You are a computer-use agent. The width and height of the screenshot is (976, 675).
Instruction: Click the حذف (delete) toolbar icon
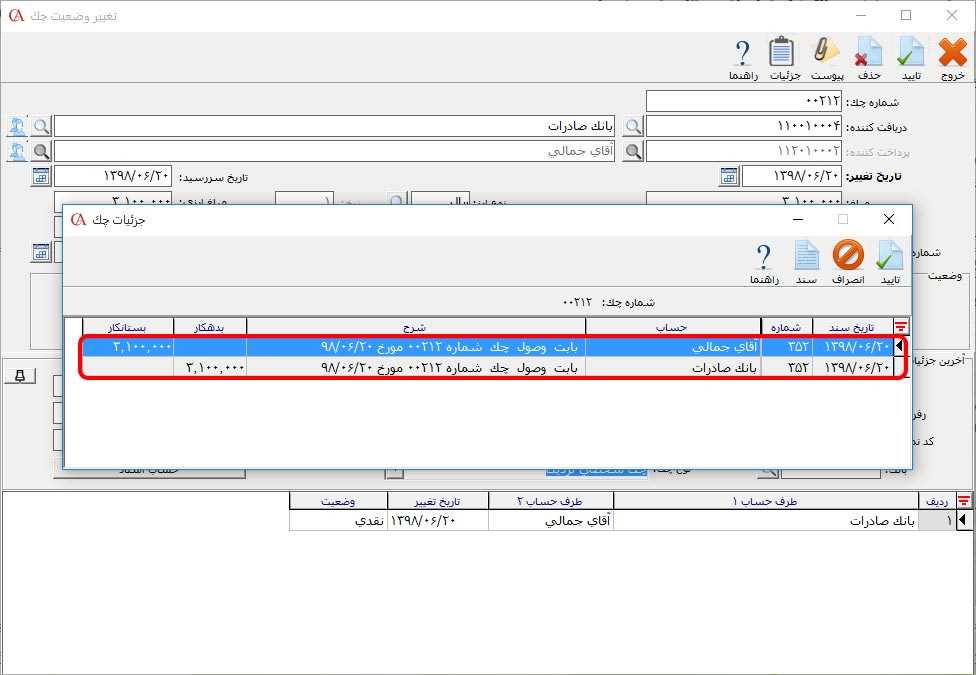tap(869, 58)
